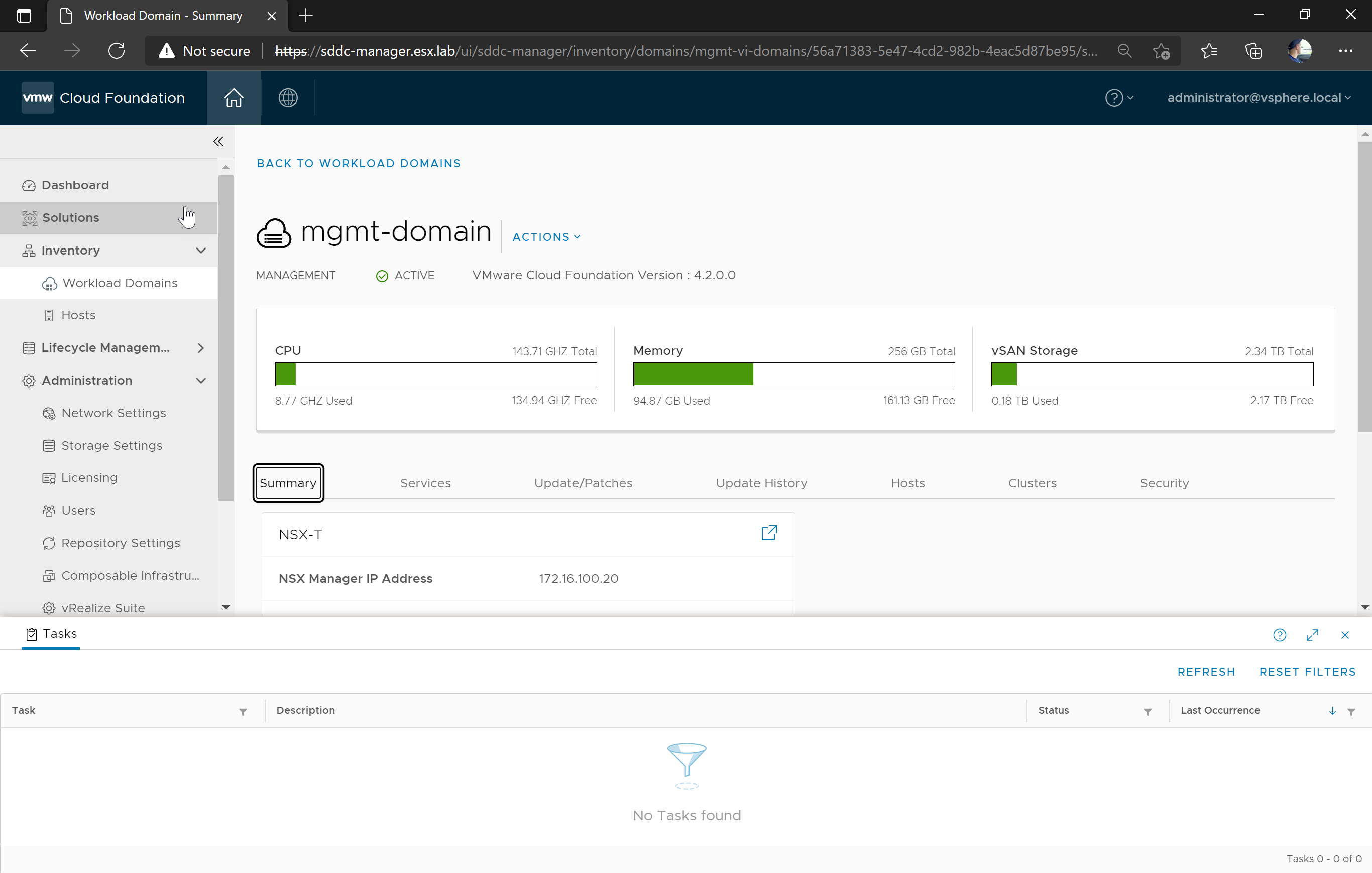Open browser collections icon
Viewport: 1372px width, 873px height.
coord(1253,51)
